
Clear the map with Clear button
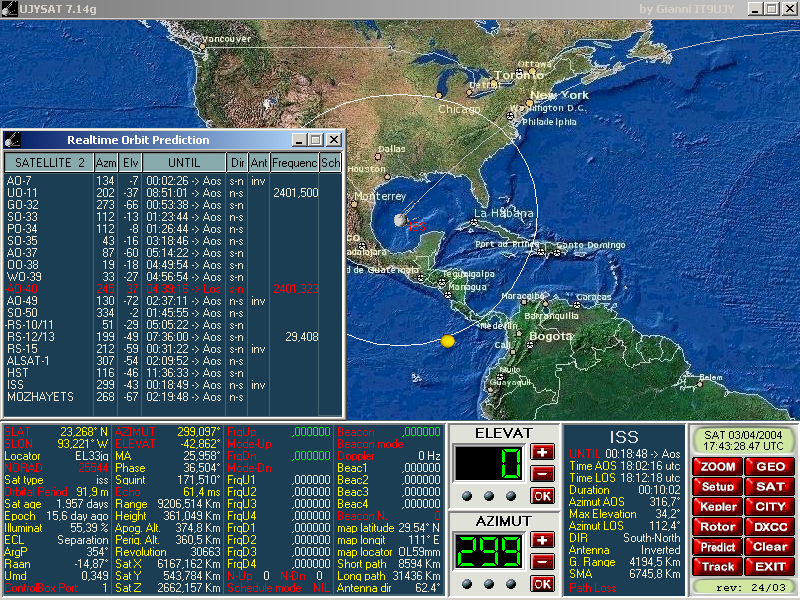(769, 547)
